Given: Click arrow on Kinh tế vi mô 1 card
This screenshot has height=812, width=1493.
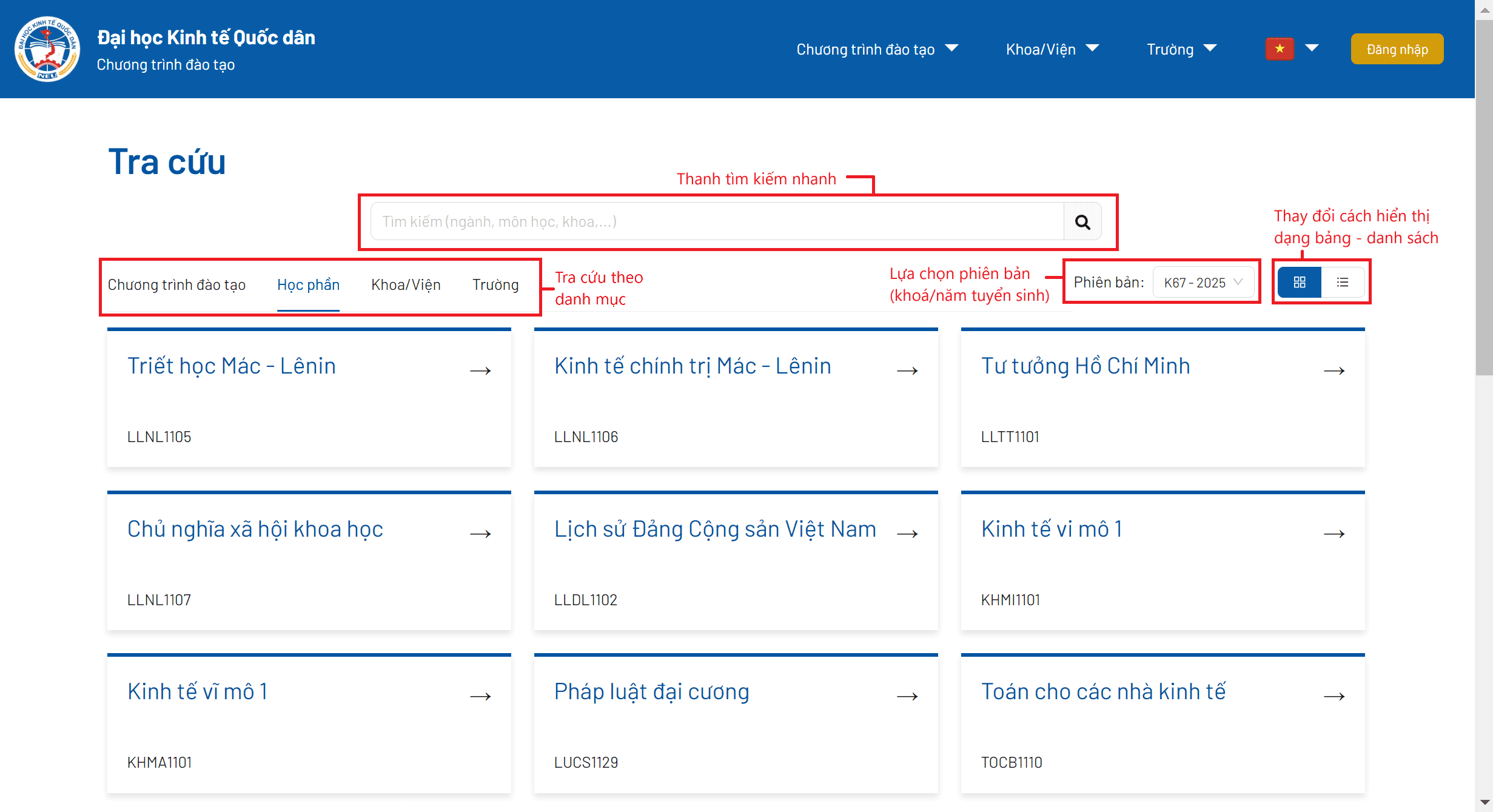Looking at the screenshot, I should (1334, 534).
